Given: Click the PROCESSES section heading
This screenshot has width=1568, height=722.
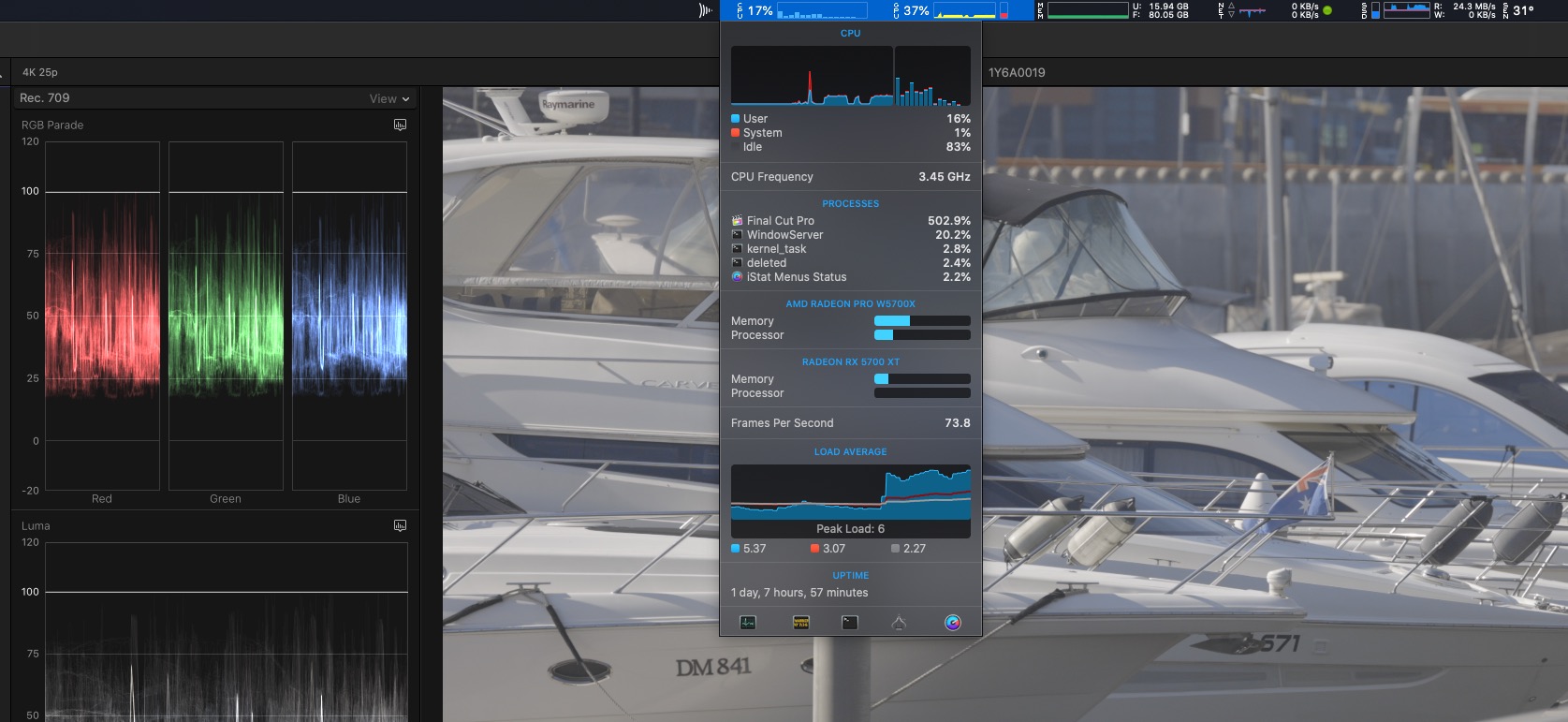Looking at the screenshot, I should [851, 204].
